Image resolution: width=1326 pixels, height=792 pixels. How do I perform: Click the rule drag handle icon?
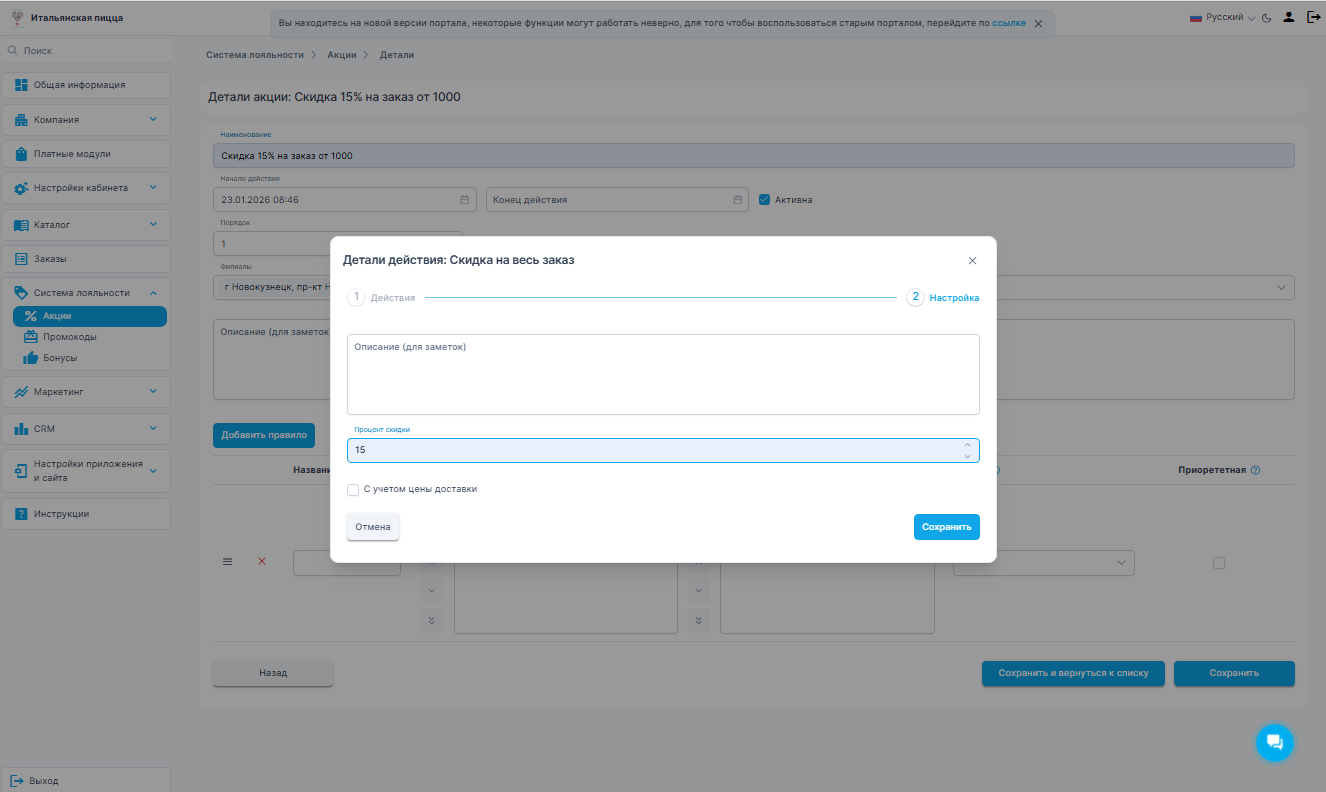click(x=227, y=562)
